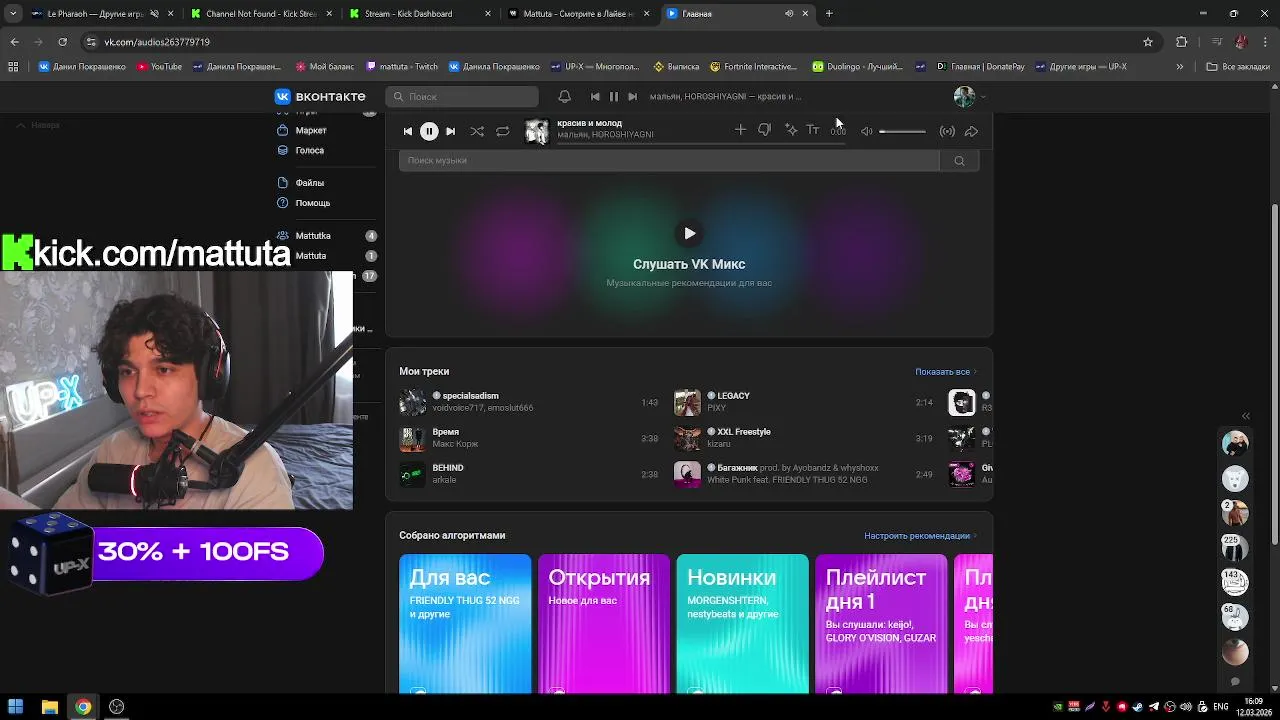Toggle shuffle mode in the audio player
This screenshot has height=720, width=1280.
[477, 131]
